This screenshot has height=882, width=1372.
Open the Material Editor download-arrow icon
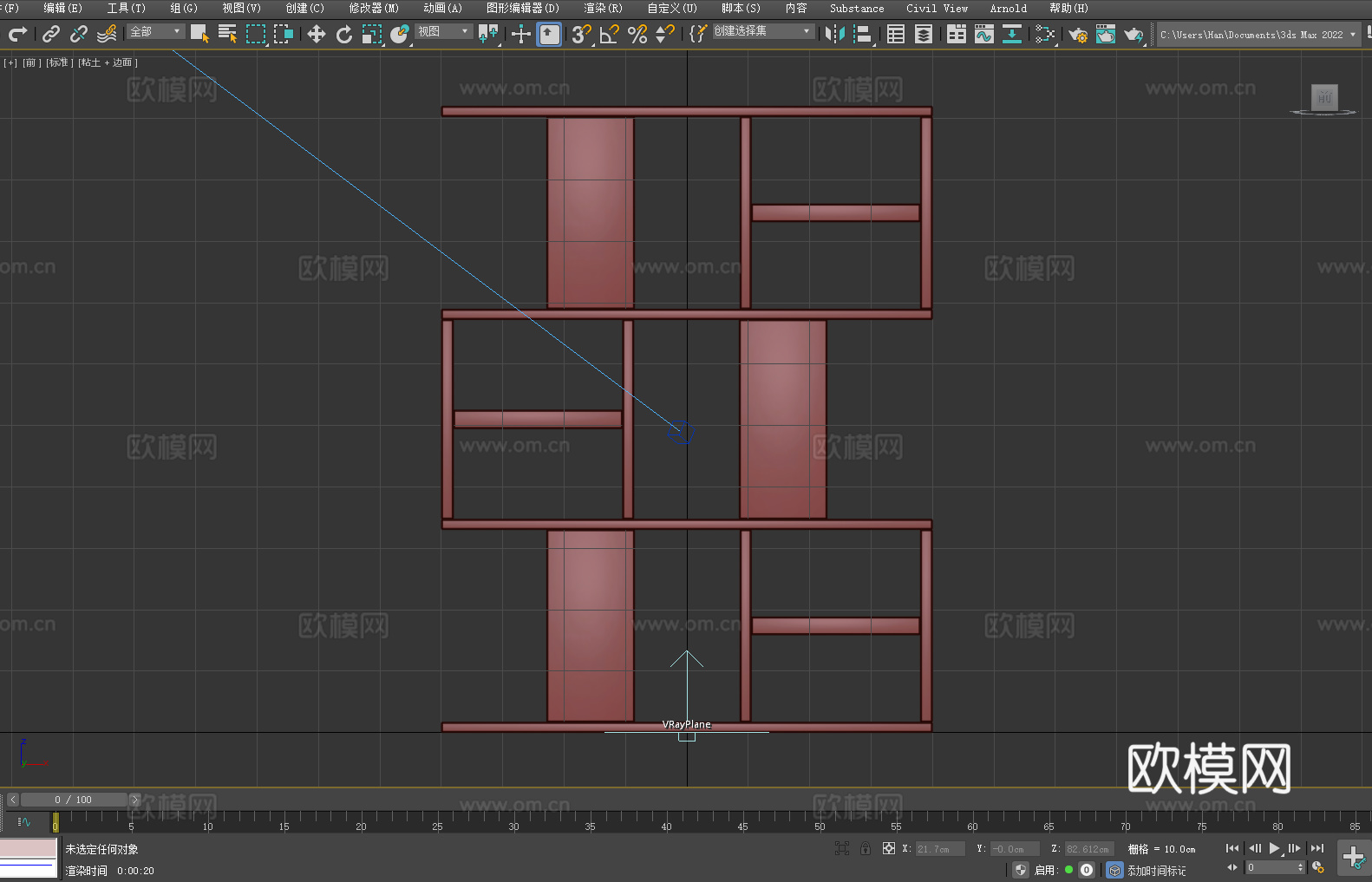pyautogui.click(x=1012, y=34)
